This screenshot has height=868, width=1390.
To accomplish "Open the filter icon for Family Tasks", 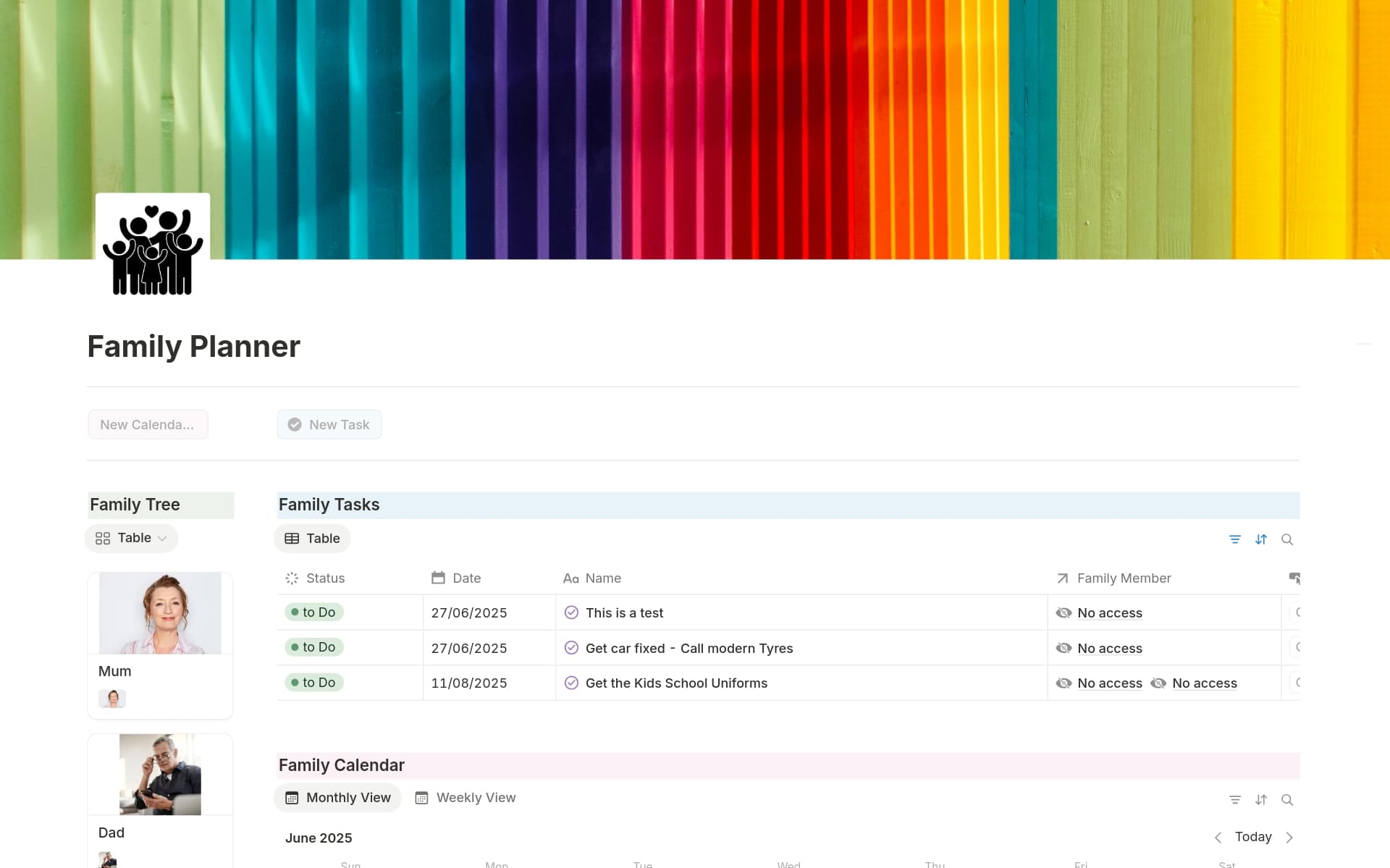I will 1235,539.
